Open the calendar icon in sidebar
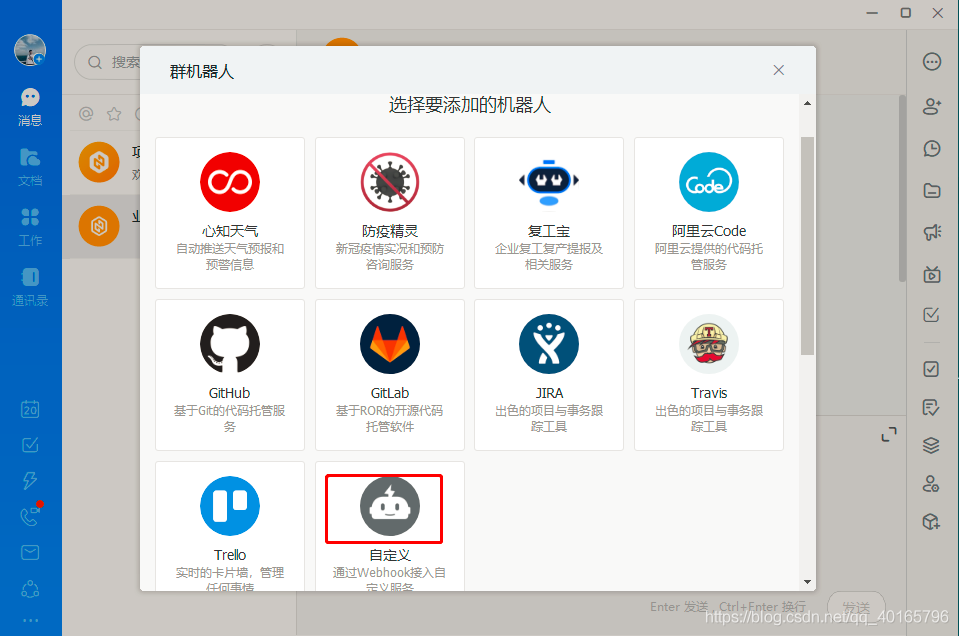This screenshot has width=959, height=636. 30,409
